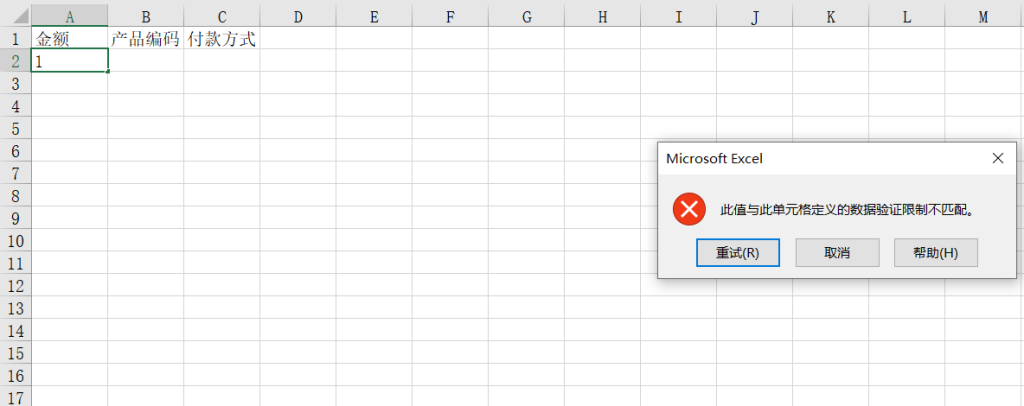Click the 重试(R) retry button
Image resolution: width=1024 pixels, height=406 pixels.
(x=738, y=253)
